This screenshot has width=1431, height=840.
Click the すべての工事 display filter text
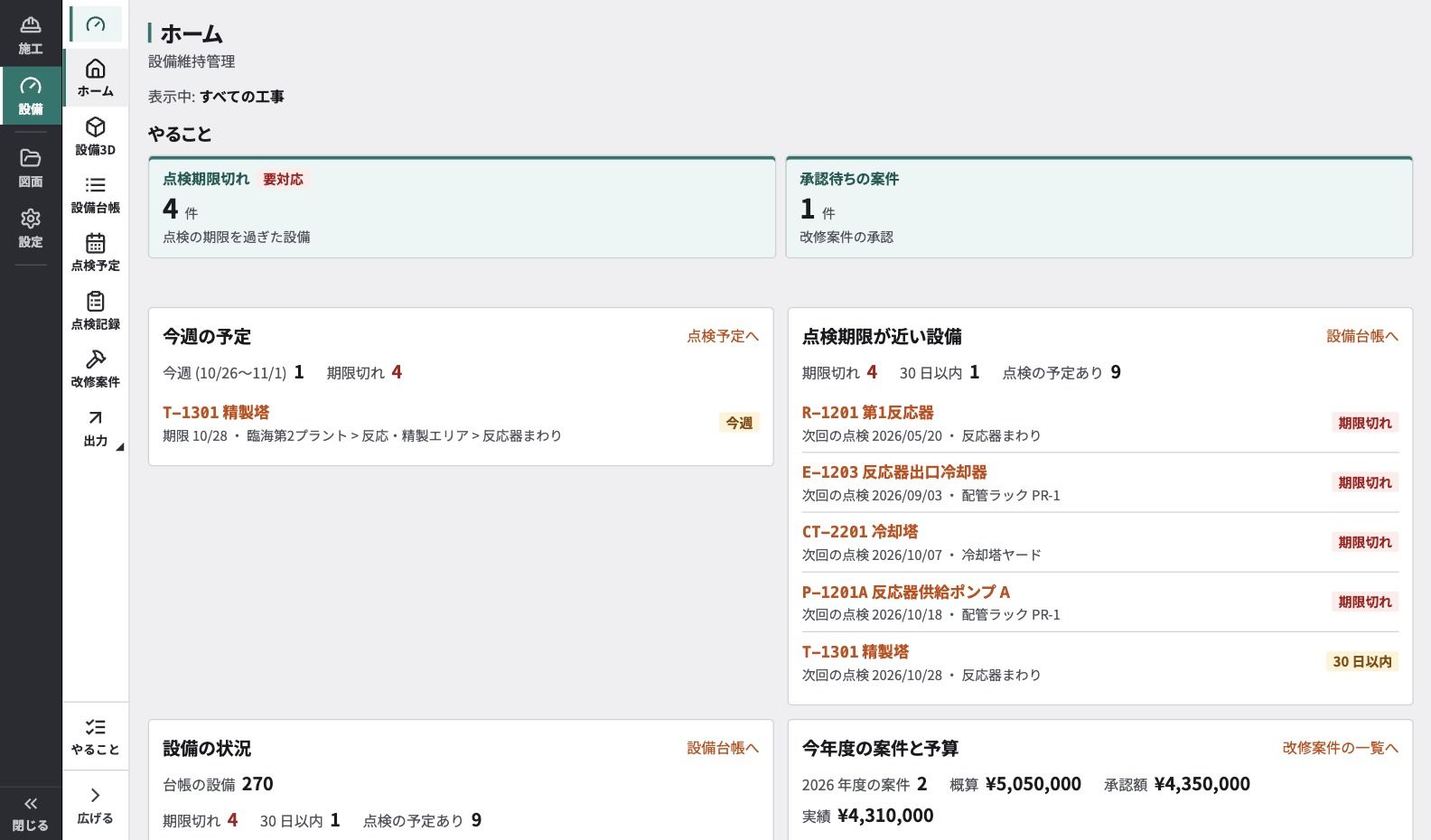click(241, 97)
